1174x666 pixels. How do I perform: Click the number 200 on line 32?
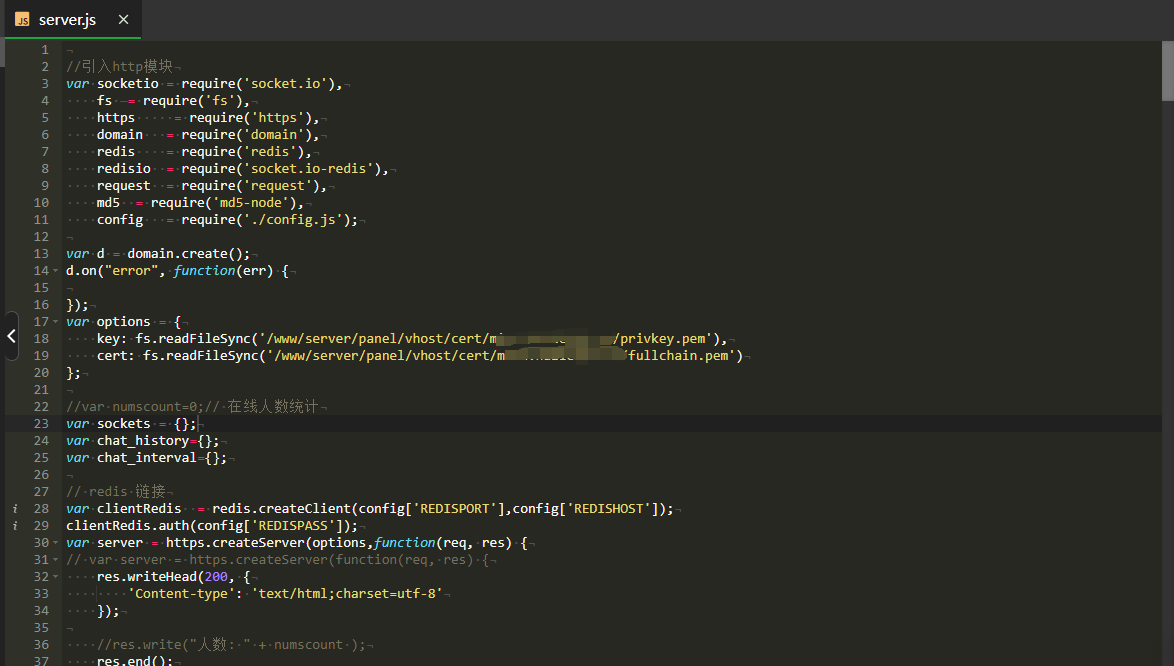(216, 577)
